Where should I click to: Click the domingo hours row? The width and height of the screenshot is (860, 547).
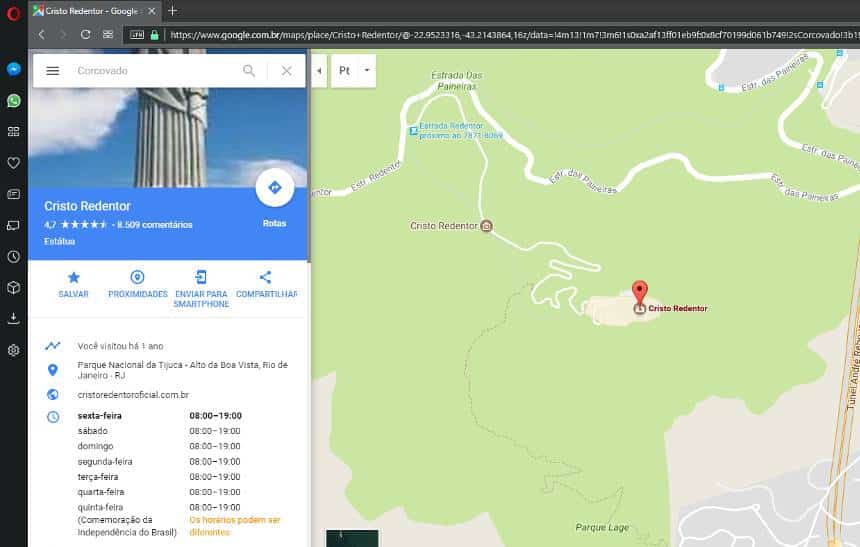[x=159, y=447]
